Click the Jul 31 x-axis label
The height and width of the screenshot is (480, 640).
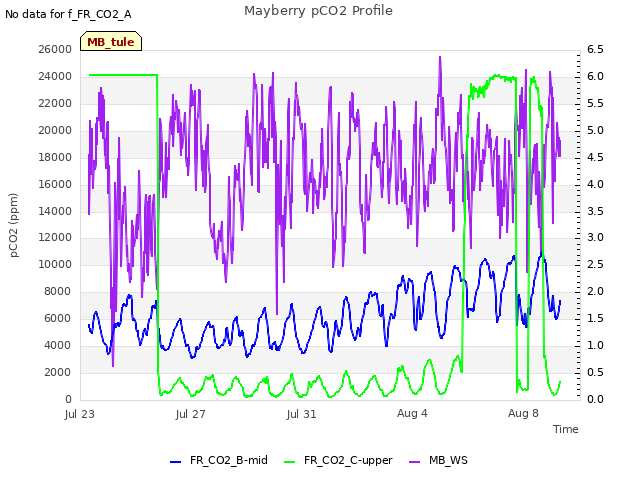coord(301,414)
